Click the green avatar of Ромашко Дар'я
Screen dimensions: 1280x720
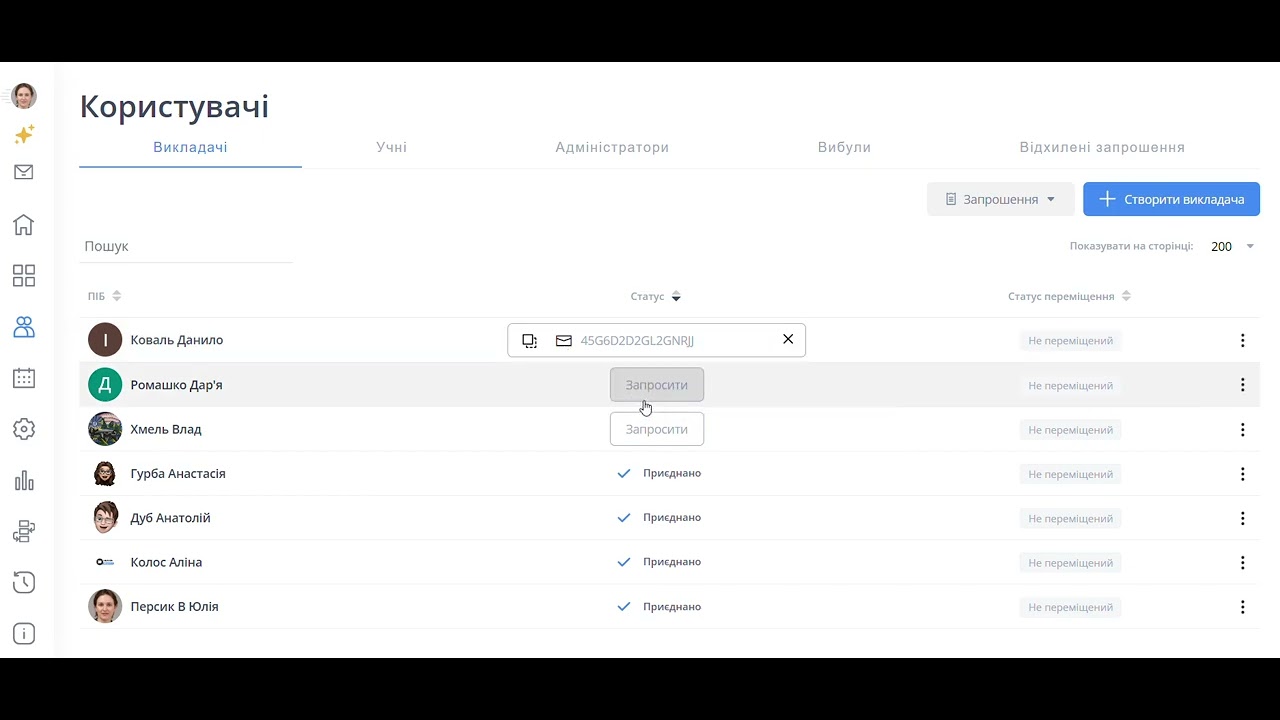click(105, 385)
